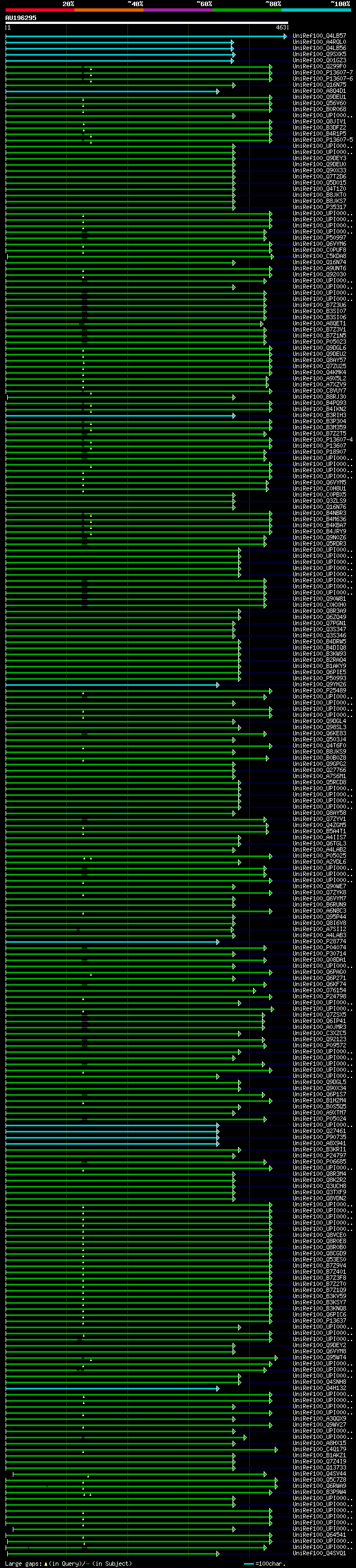356x1568 pixels.
Task: Select hit label UniRef100_Q6VYM6
Action: tap(319, 244)
